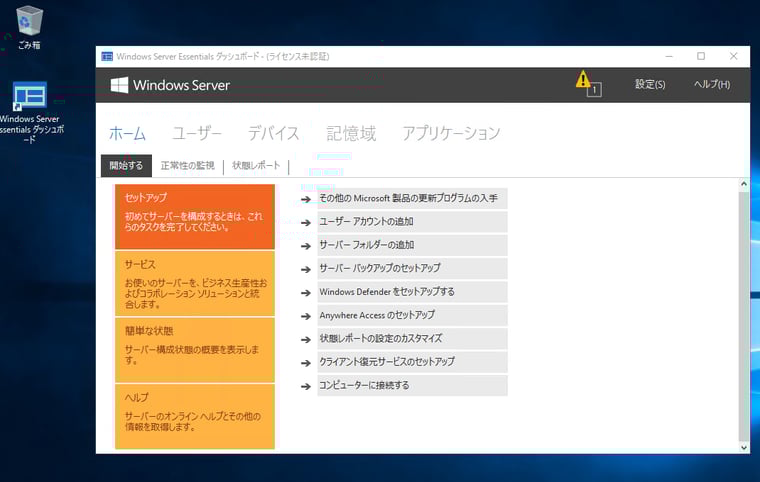The image size is (760, 482).
Task: Select the 簡単な状態 category tile
Action: pos(194,348)
